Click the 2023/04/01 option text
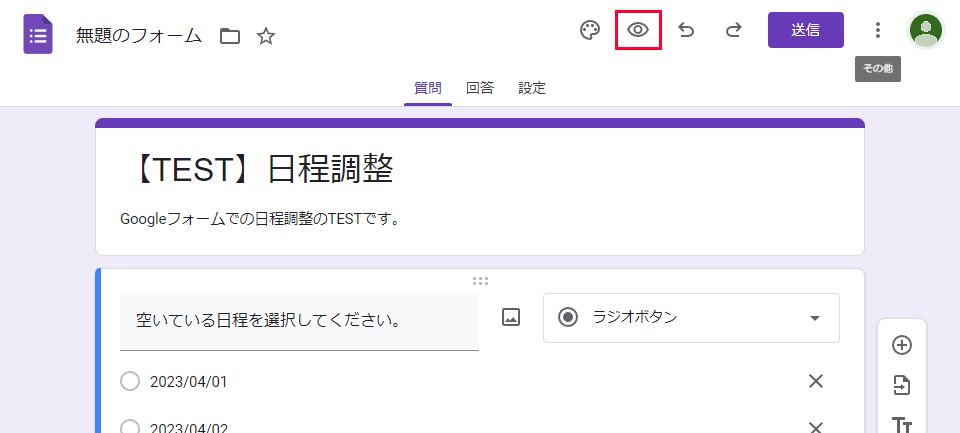The width and height of the screenshot is (960, 433). [189, 382]
